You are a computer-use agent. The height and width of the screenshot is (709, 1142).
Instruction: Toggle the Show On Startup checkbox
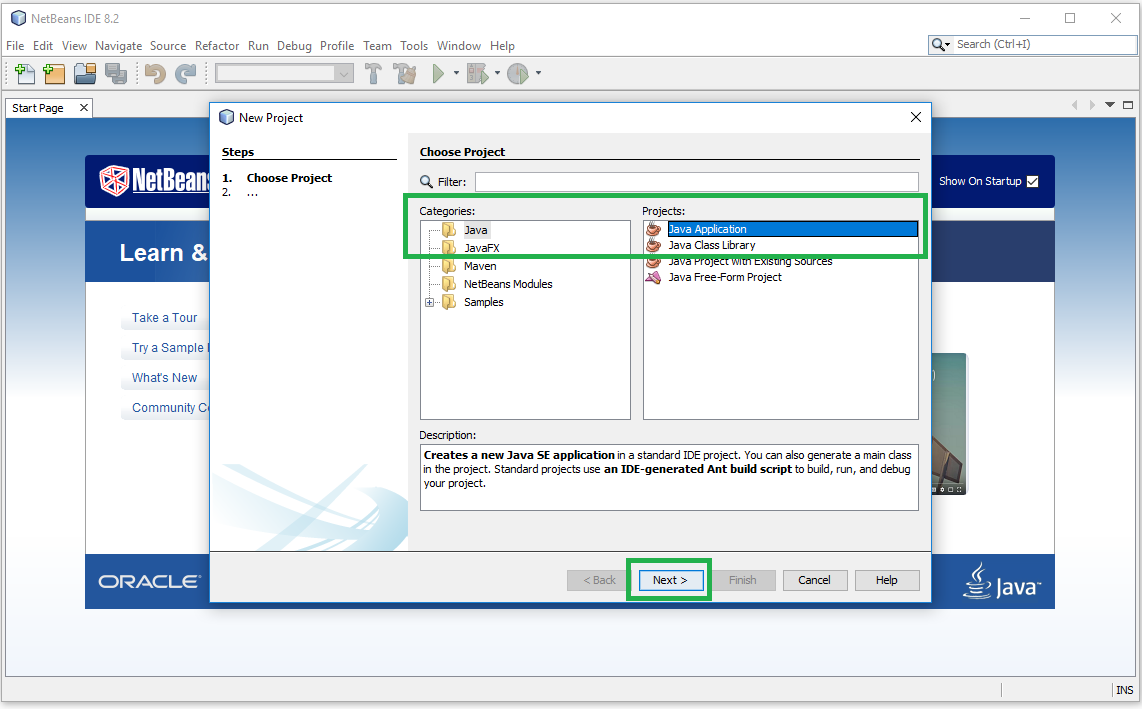1033,181
